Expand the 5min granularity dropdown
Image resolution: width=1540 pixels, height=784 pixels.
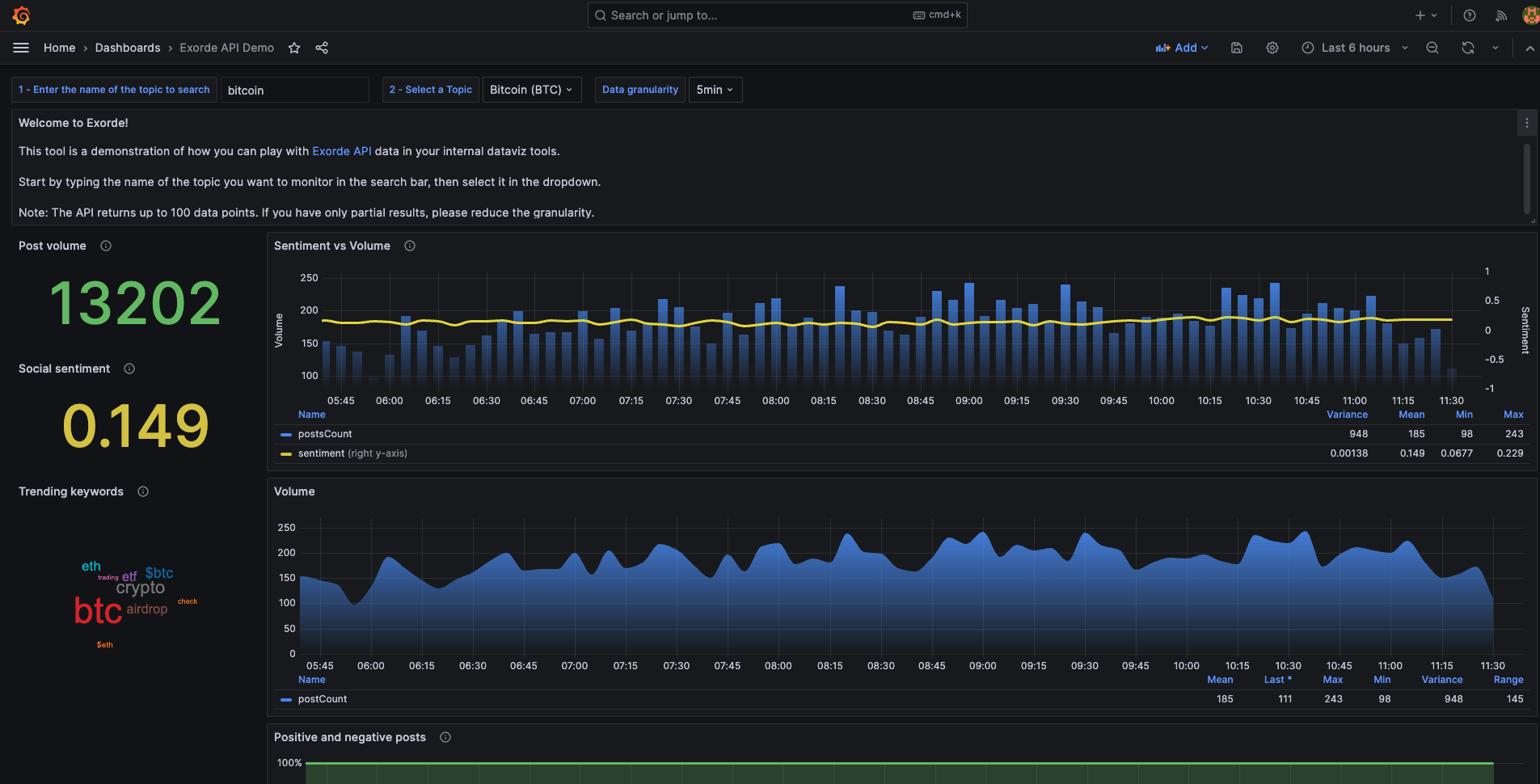click(715, 90)
